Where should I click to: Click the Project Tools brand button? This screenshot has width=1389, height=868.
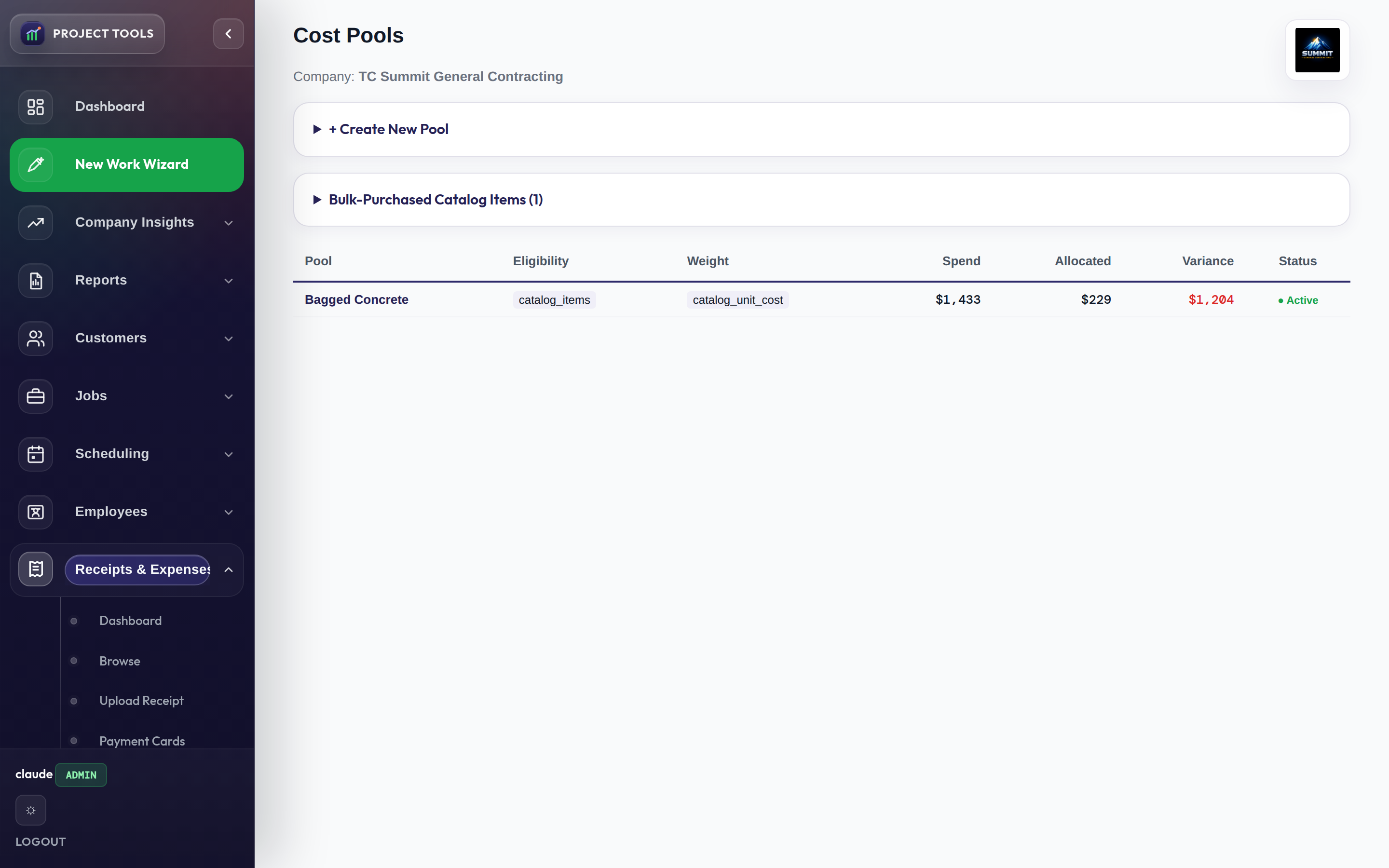point(87,34)
